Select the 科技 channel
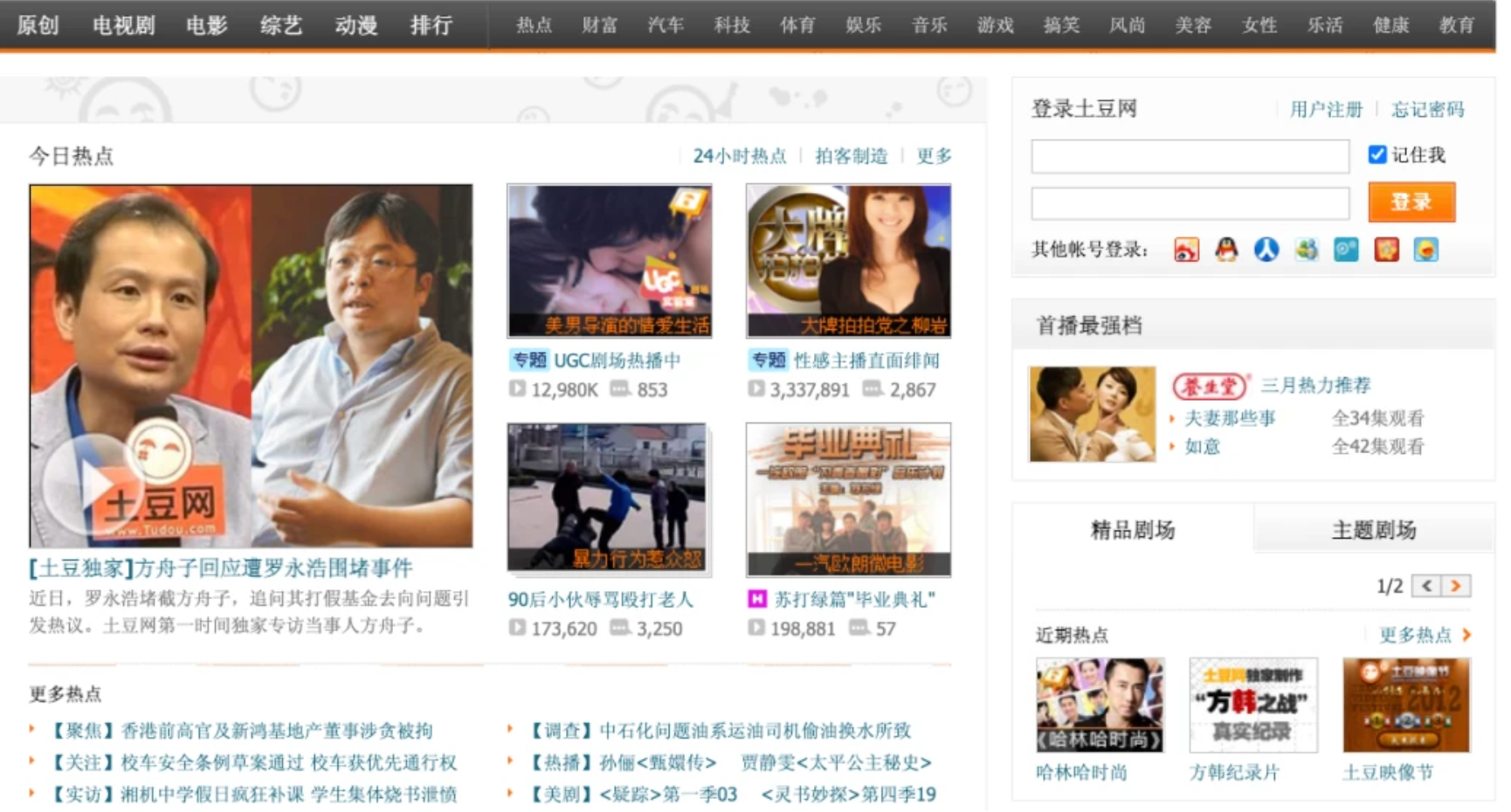This screenshot has width=1511, height=812. tap(732, 25)
